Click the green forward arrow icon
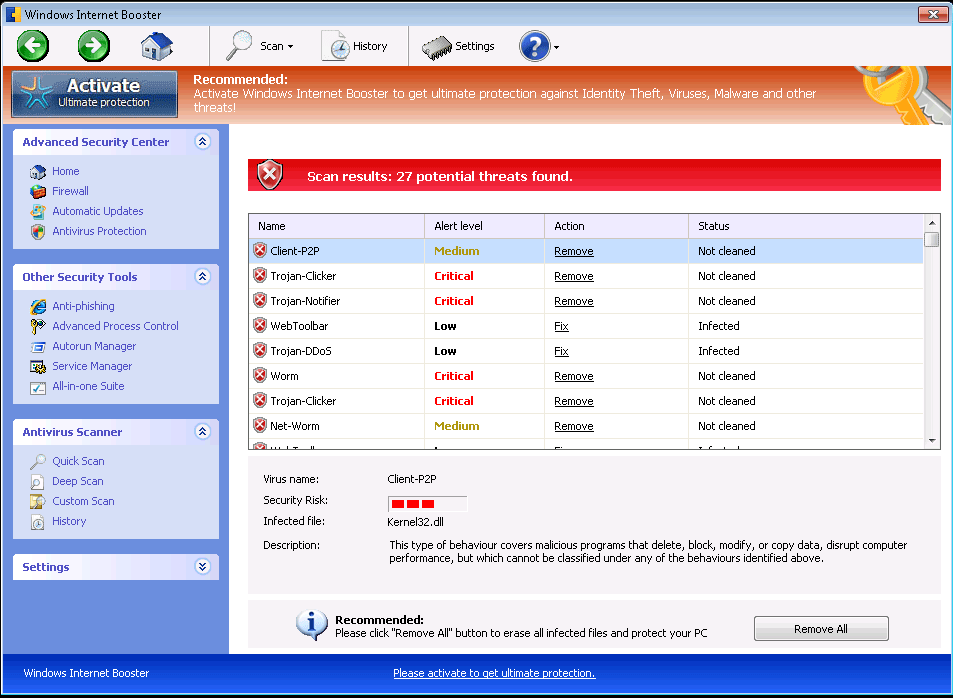Image resolution: width=953 pixels, height=698 pixels. pyautogui.click(x=94, y=46)
